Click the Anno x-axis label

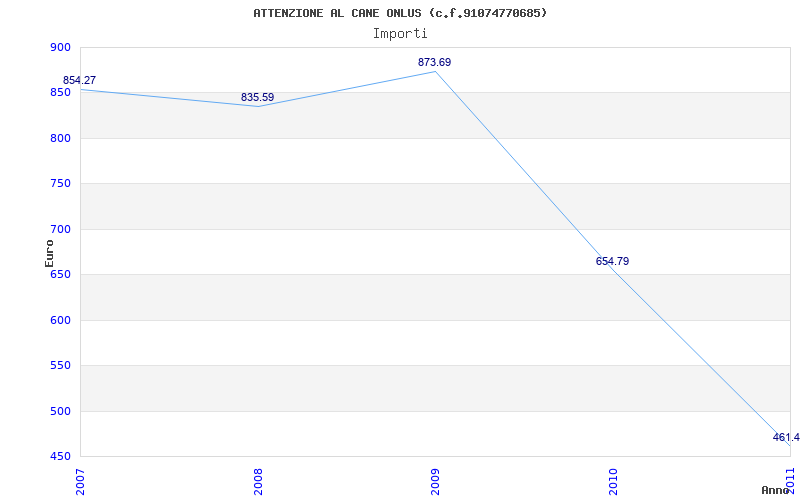[776, 490]
